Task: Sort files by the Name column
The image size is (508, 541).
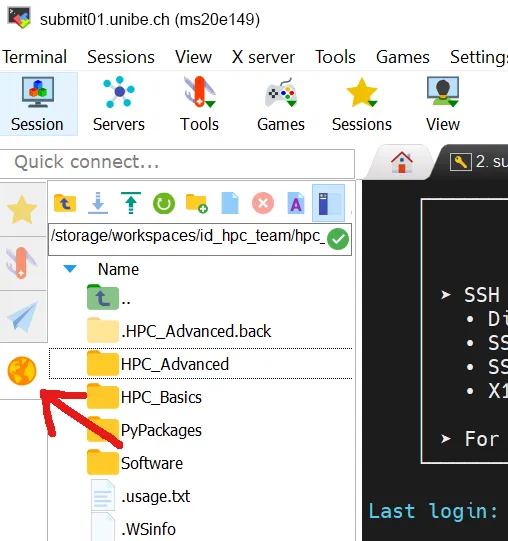Action: (x=118, y=269)
